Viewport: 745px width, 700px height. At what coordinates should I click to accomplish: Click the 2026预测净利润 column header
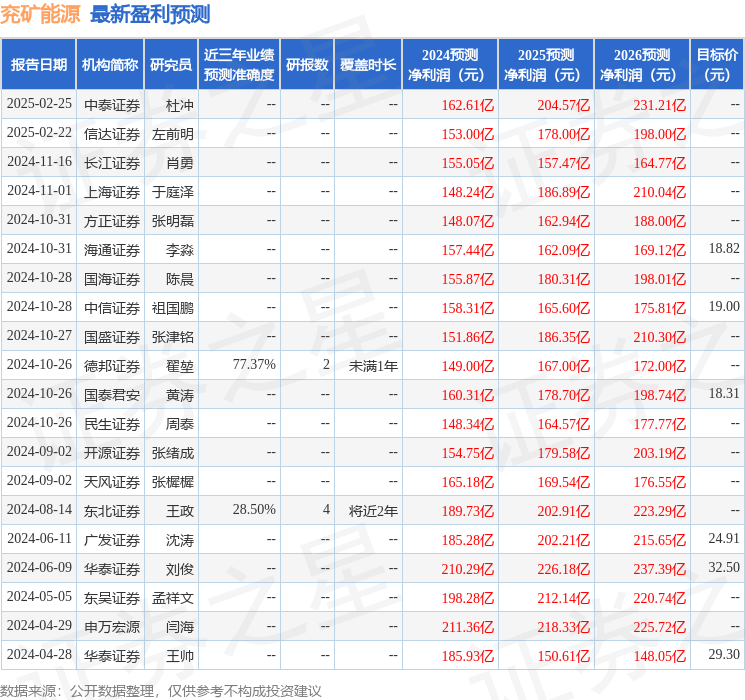642,65
